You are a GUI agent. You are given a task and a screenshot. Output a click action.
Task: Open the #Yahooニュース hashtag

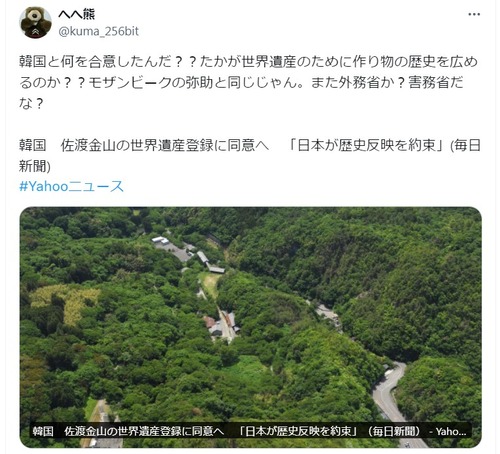tap(71, 186)
